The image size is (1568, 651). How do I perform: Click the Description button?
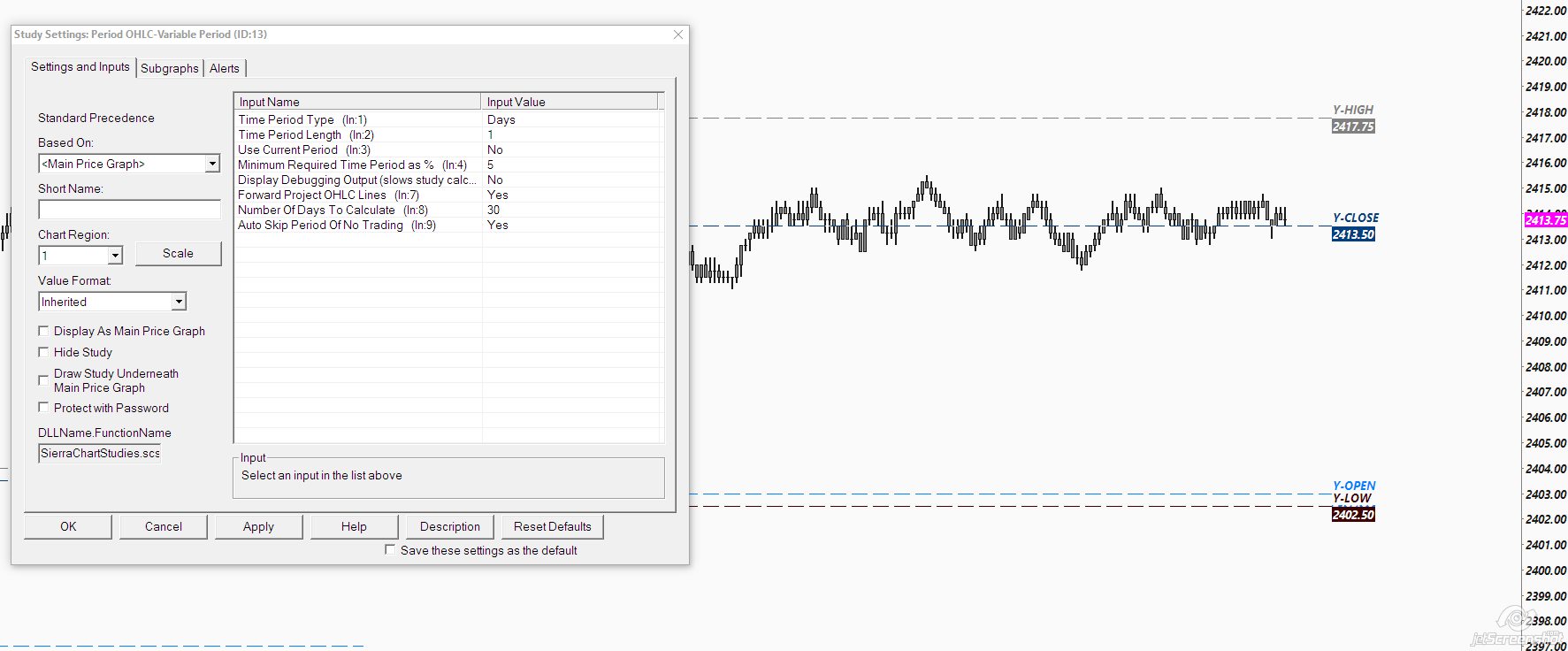coord(450,526)
